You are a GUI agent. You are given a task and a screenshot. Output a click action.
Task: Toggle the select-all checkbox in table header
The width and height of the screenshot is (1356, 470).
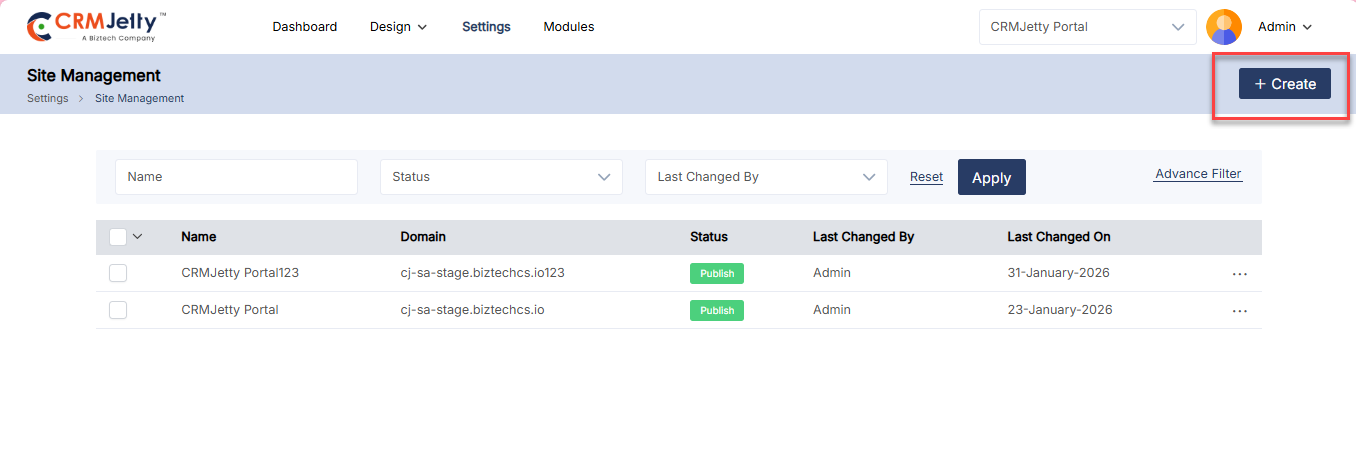coord(118,237)
